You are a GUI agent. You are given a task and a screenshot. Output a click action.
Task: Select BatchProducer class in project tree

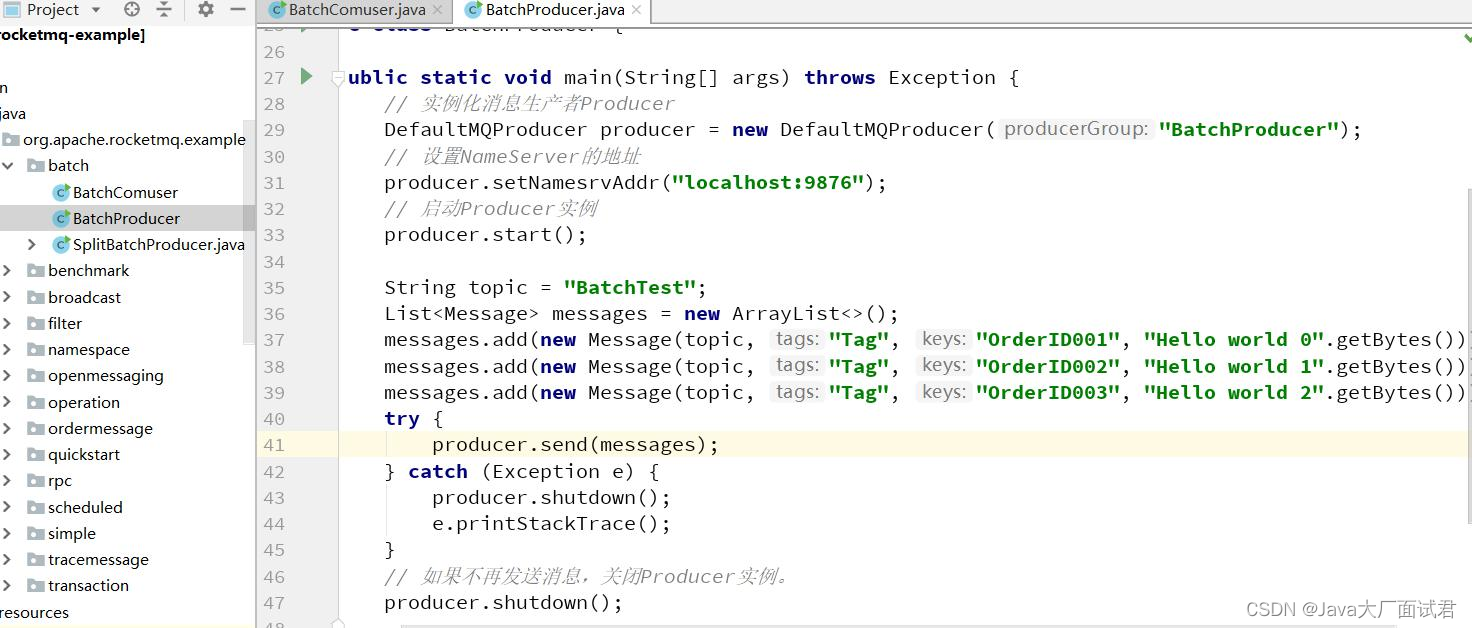click(x=126, y=218)
